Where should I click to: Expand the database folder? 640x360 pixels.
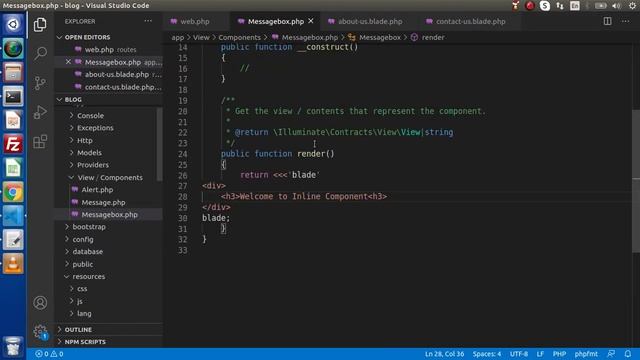pyautogui.click(x=87, y=252)
